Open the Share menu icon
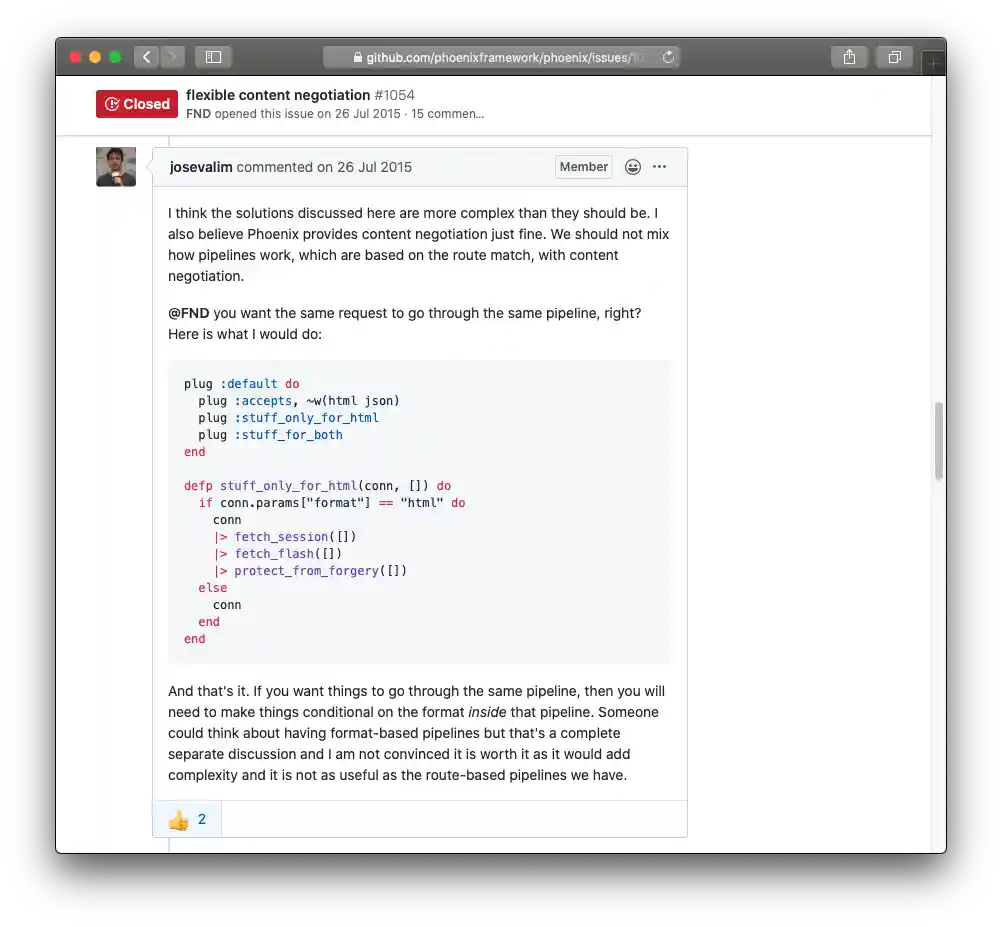 tap(849, 57)
